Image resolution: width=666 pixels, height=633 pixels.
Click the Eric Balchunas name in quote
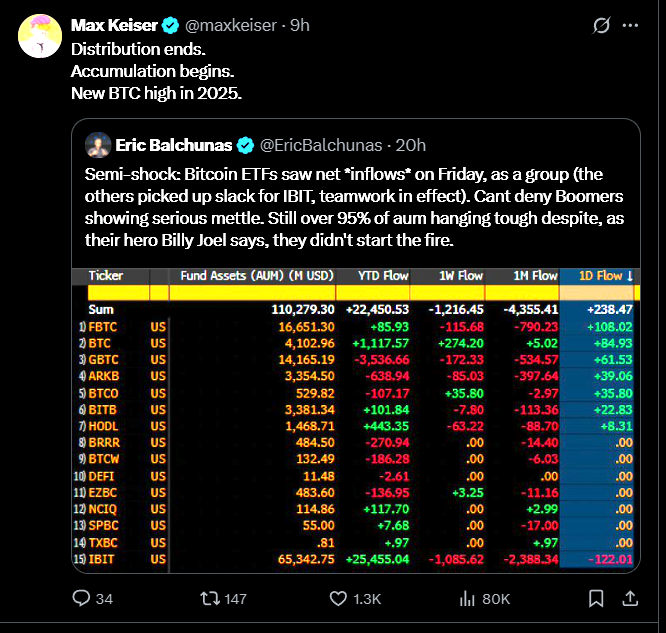coord(174,145)
